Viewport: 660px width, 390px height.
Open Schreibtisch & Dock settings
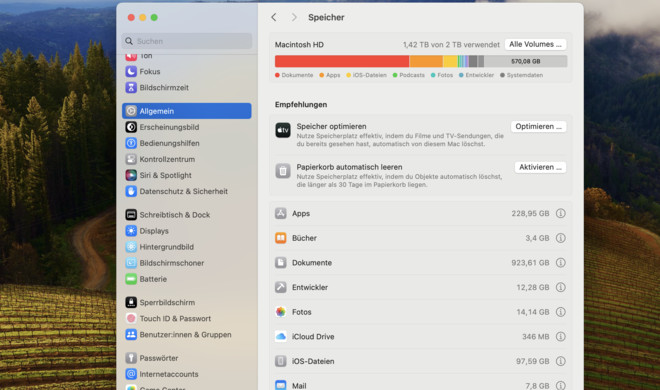click(186, 215)
